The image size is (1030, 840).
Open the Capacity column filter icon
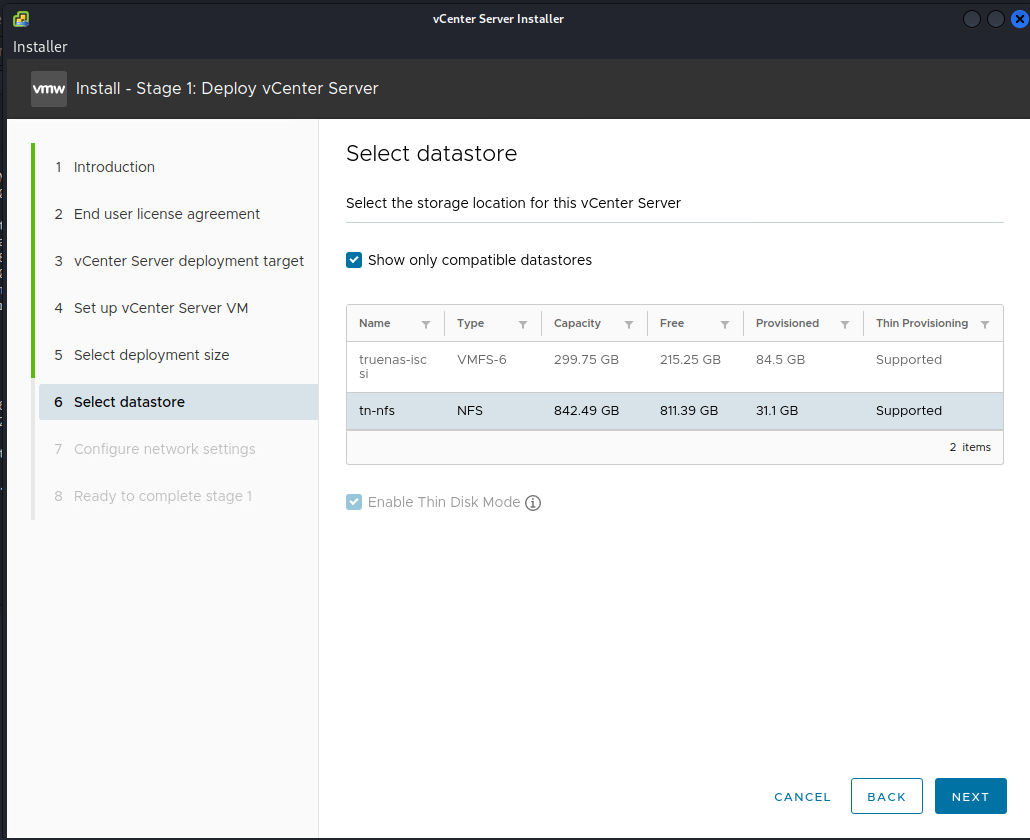click(629, 324)
